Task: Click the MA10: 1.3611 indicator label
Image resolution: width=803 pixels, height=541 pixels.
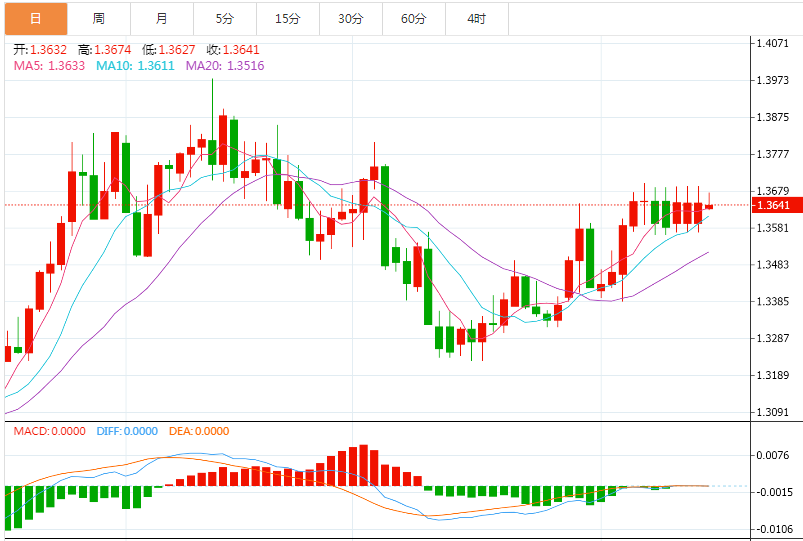Action: pos(135,66)
